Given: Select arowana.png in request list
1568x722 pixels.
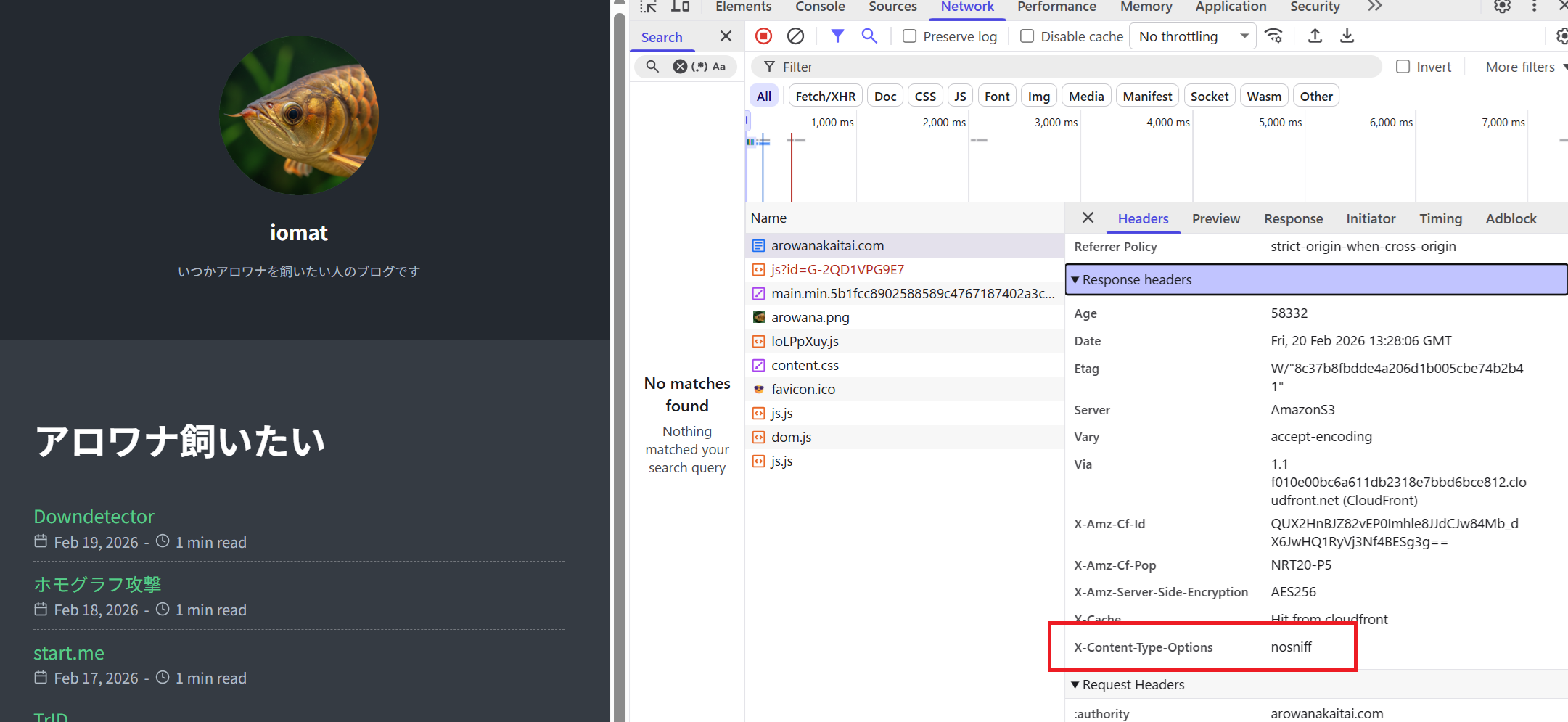Looking at the screenshot, I should click(810, 318).
